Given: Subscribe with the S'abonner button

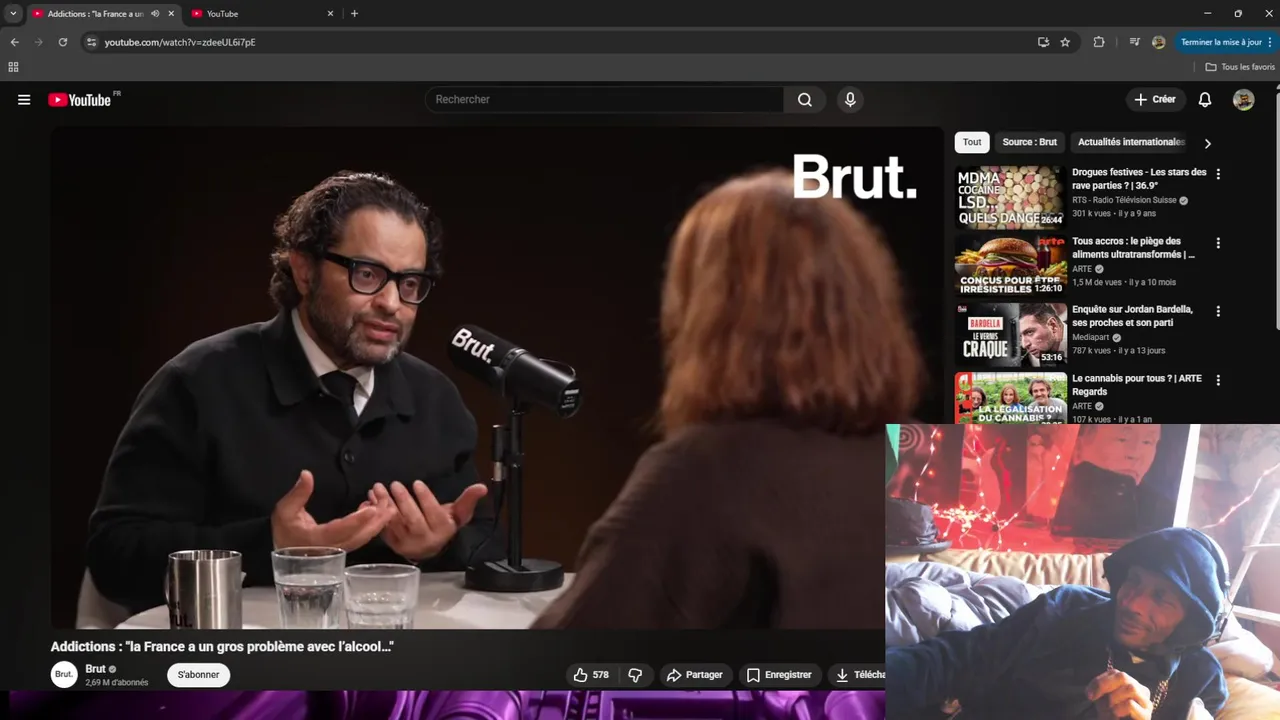Looking at the screenshot, I should point(198,675).
